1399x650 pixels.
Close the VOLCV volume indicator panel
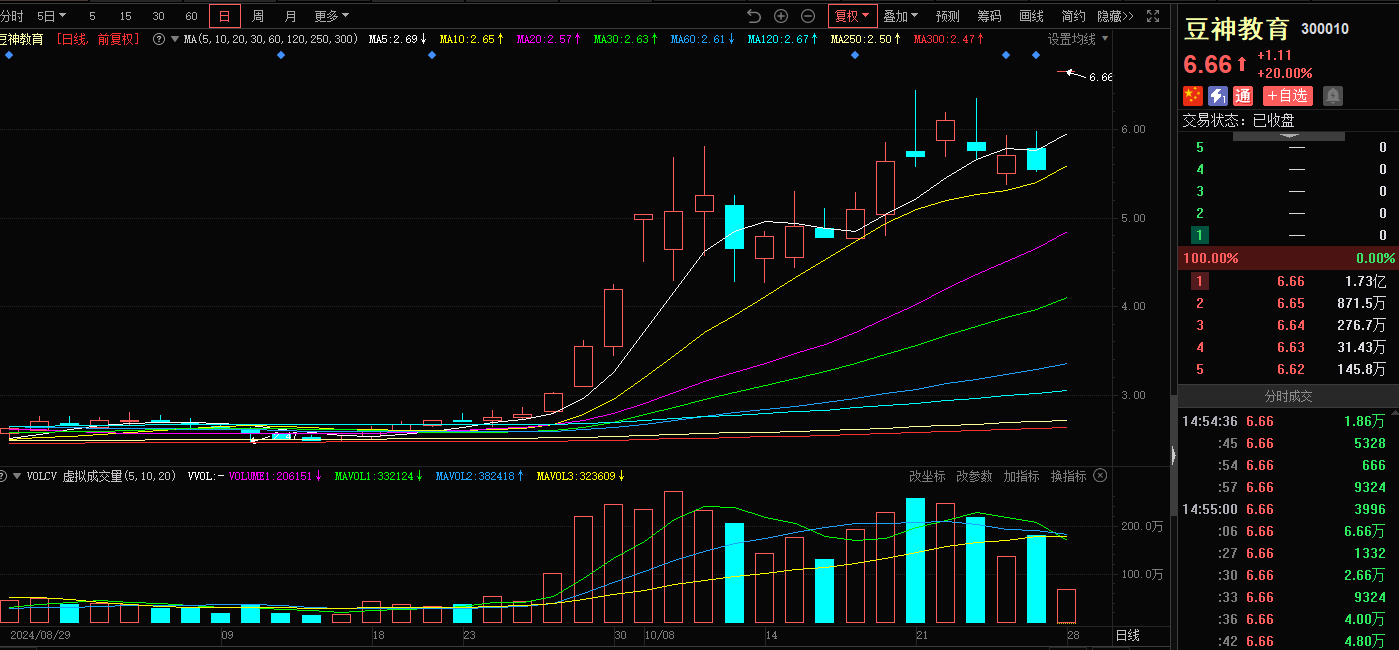1101,476
